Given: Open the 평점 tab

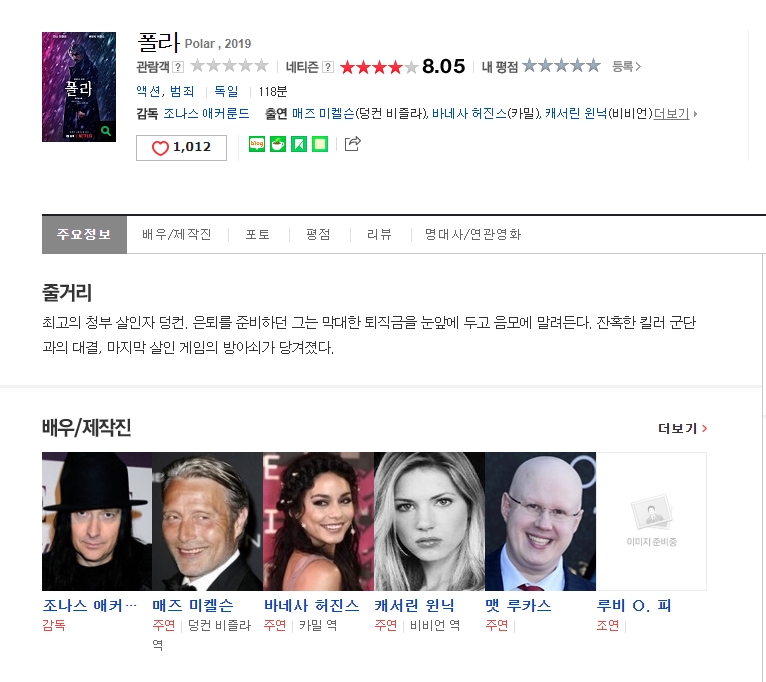Looking at the screenshot, I should tap(318, 235).
